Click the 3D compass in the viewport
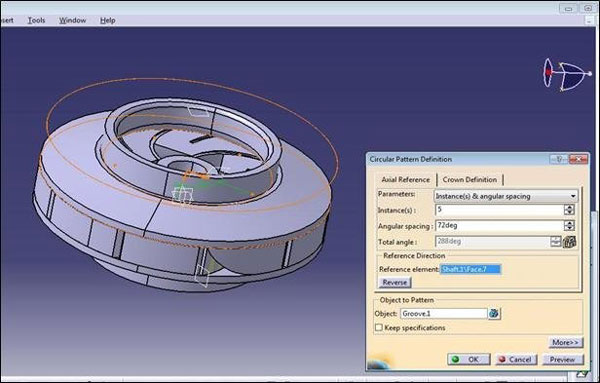Image resolution: width=600 pixels, height=383 pixels. [567, 75]
